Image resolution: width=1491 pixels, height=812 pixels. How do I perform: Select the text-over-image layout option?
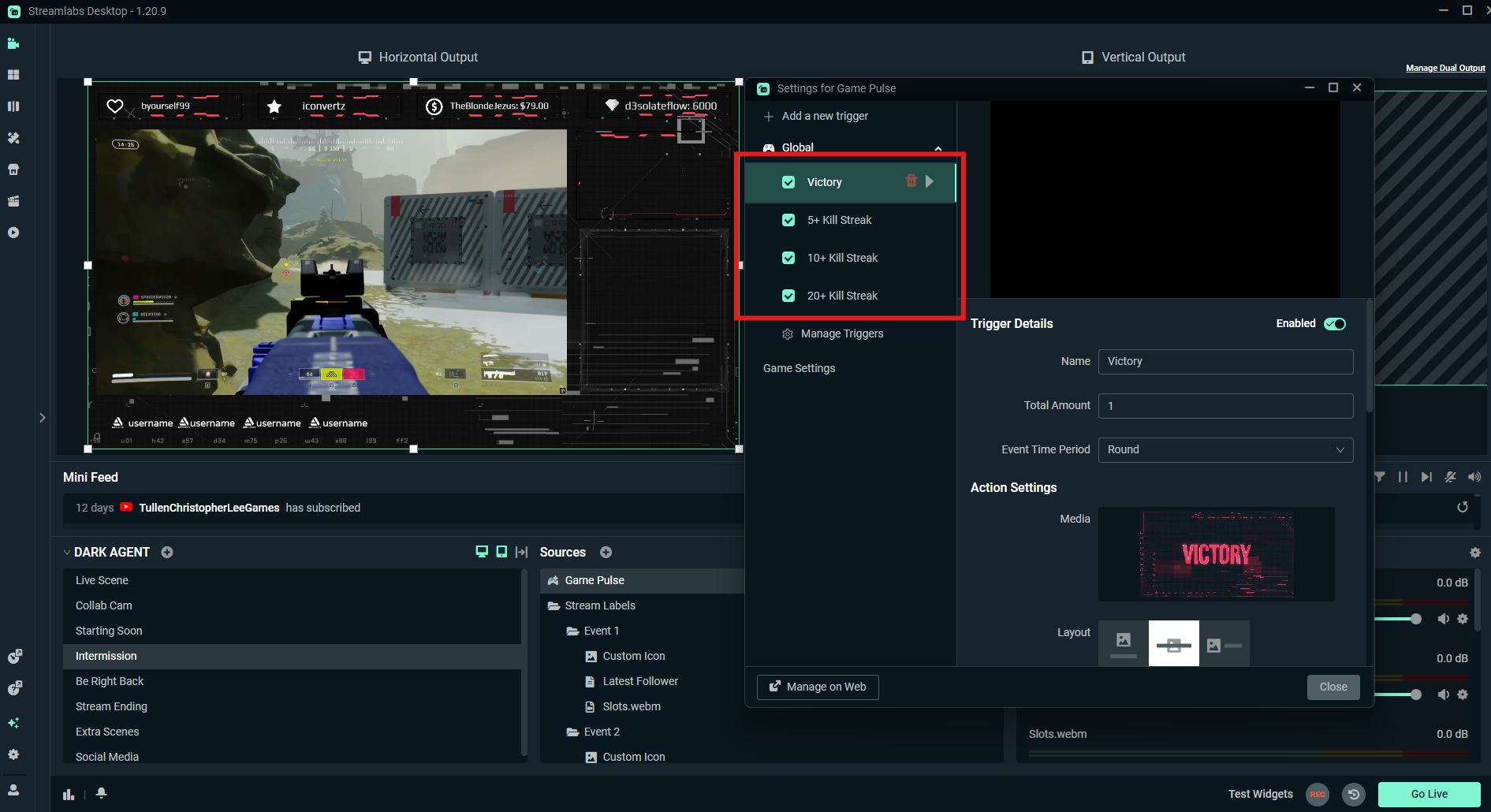pos(1174,643)
